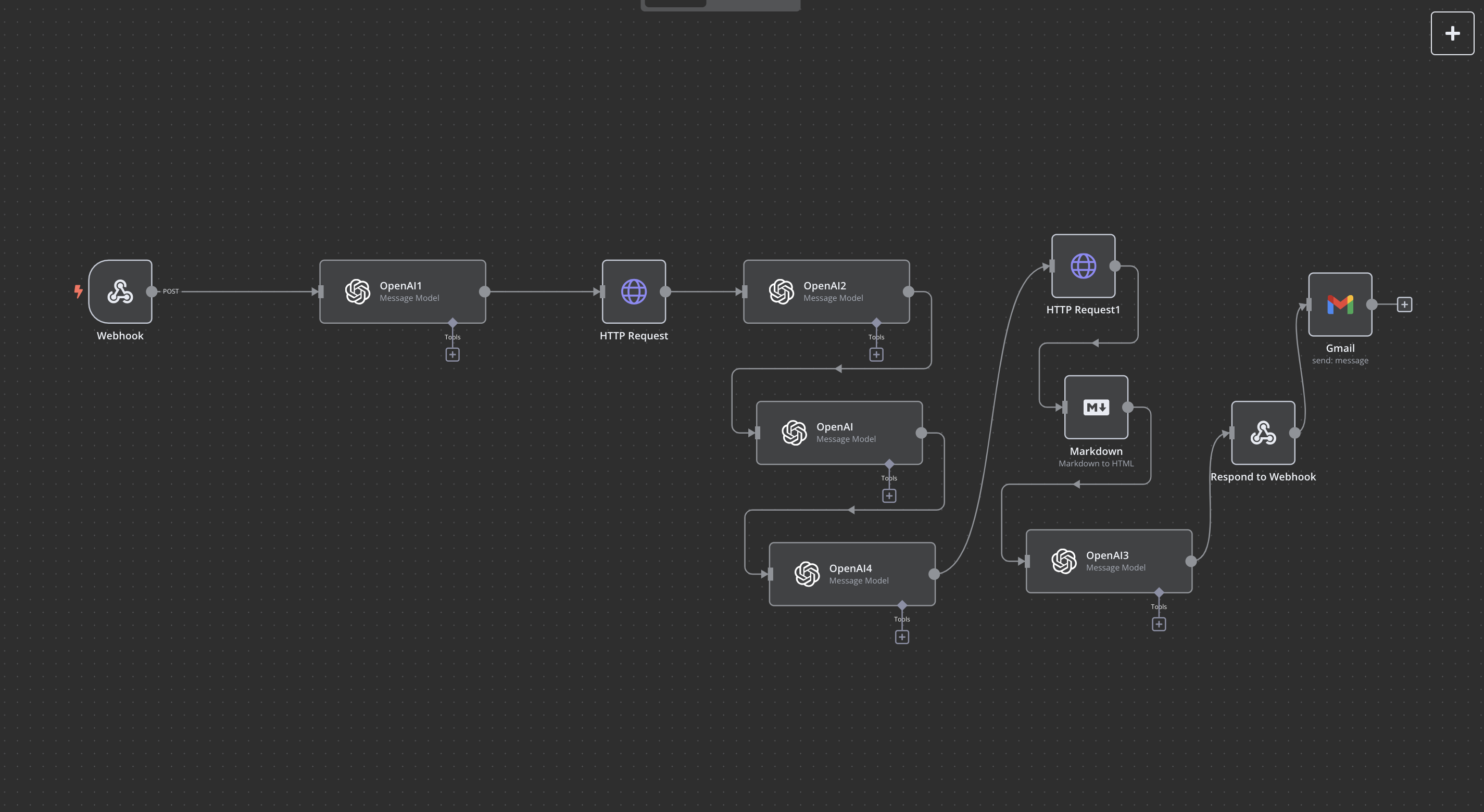Click the OpenAI1 Message Model node

click(402, 291)
